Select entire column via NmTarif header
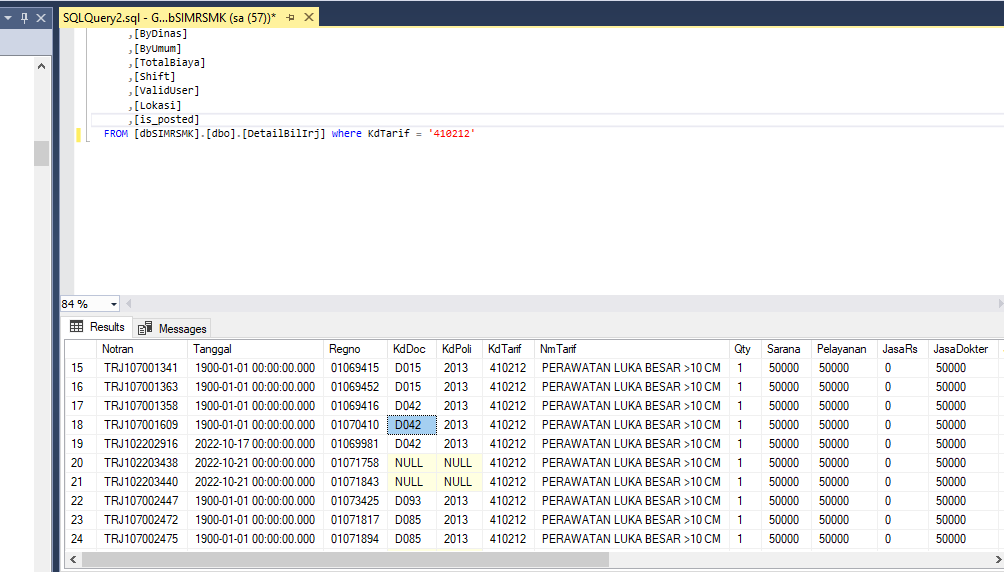 pos(558,349)
